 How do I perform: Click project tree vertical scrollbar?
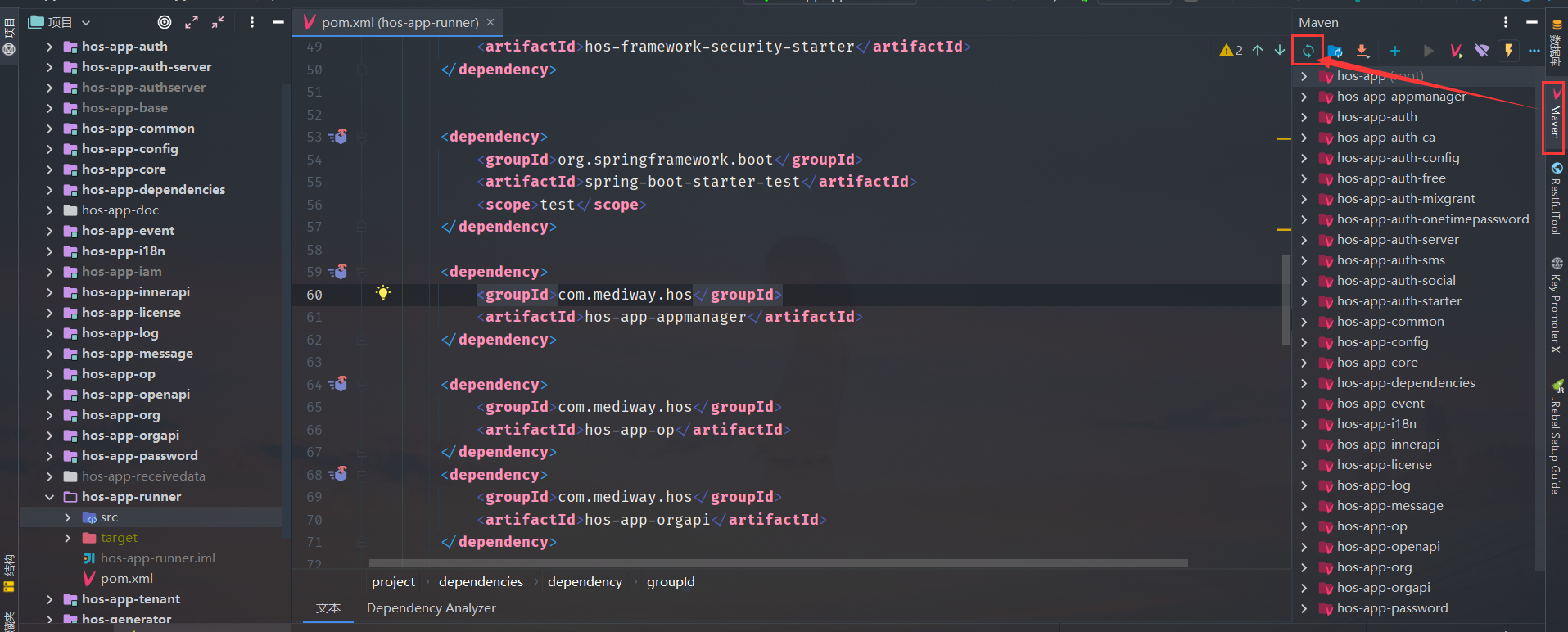[286, 311]
